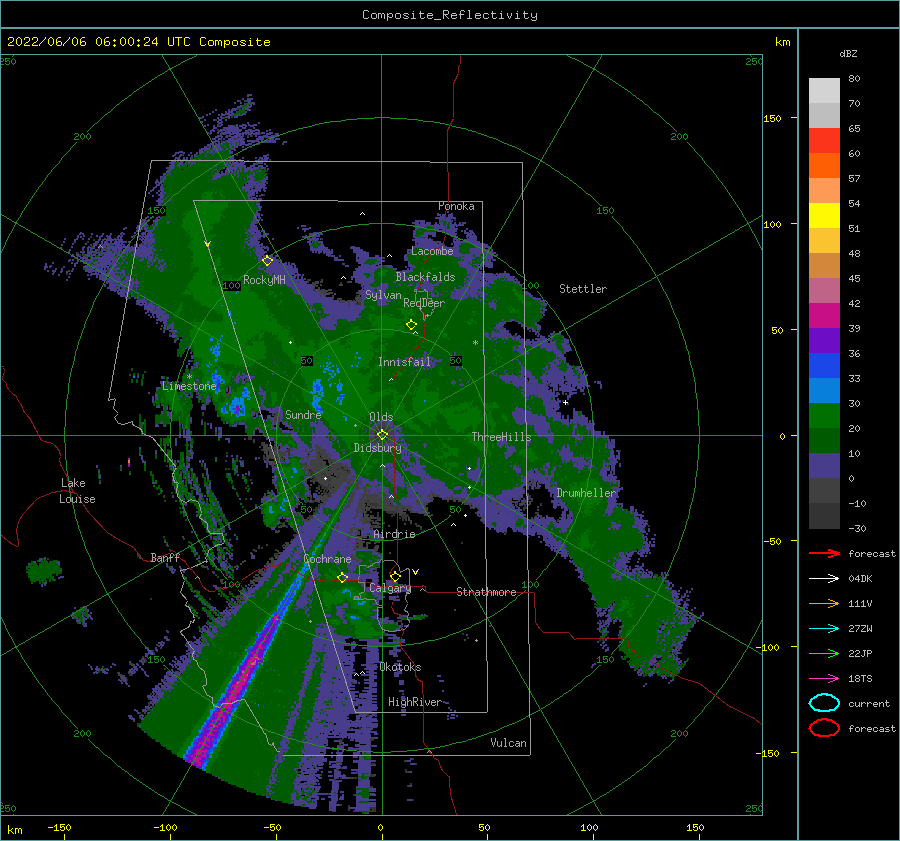Click the Lacombe city label
900x841 pixels.
tap(432, 251)
